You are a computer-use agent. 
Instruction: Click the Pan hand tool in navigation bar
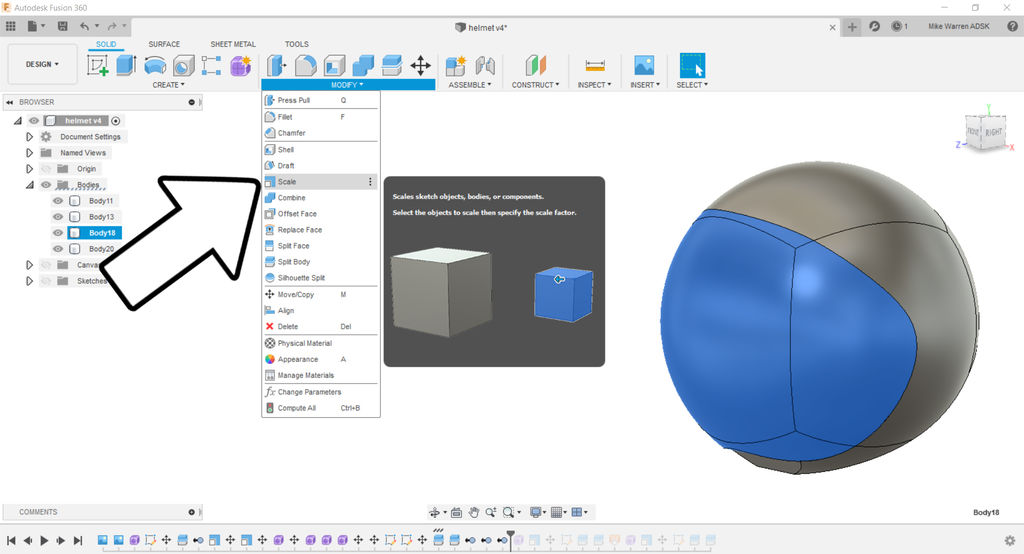[x=473, y=512]
